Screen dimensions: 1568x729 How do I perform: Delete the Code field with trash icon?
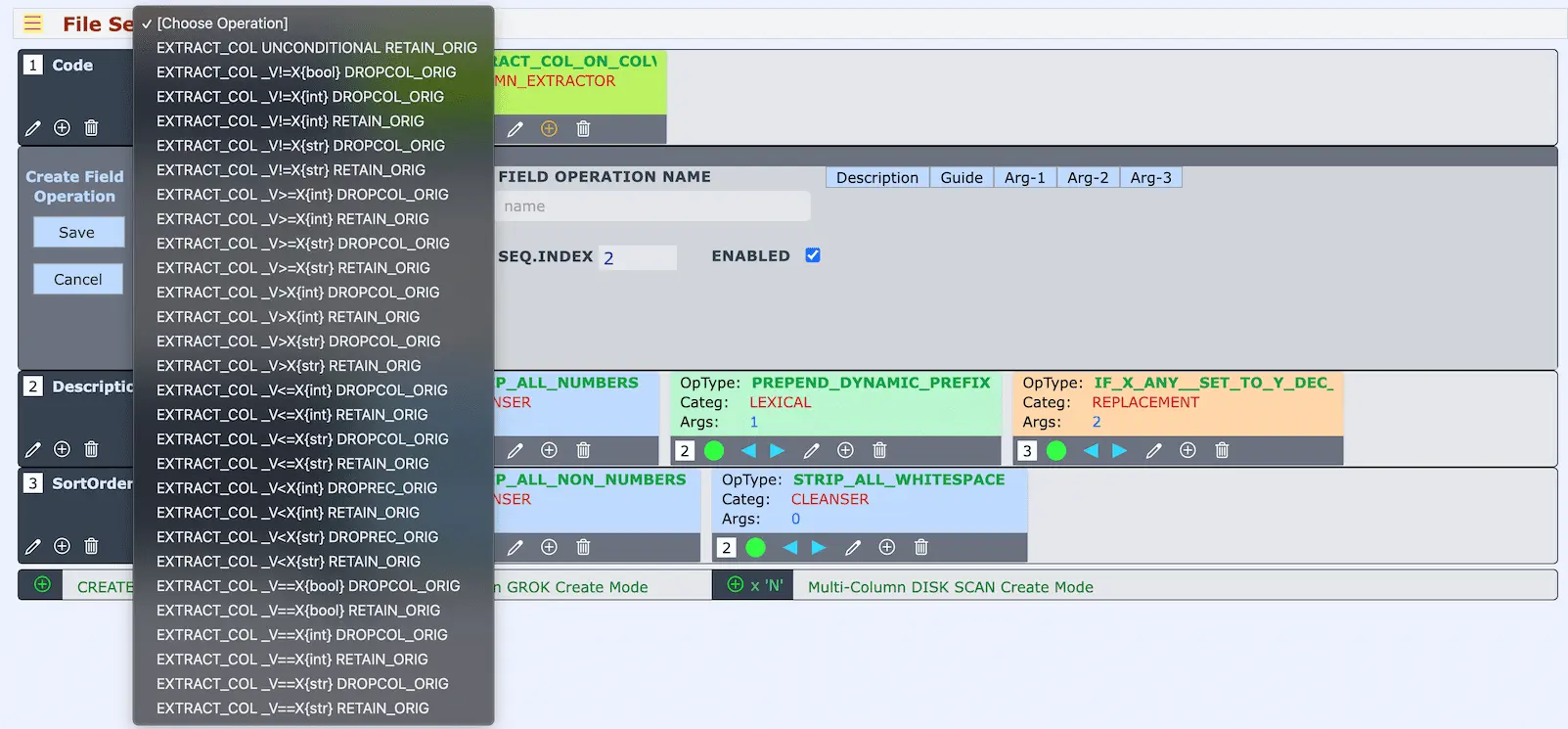click(x=91, y=127)
